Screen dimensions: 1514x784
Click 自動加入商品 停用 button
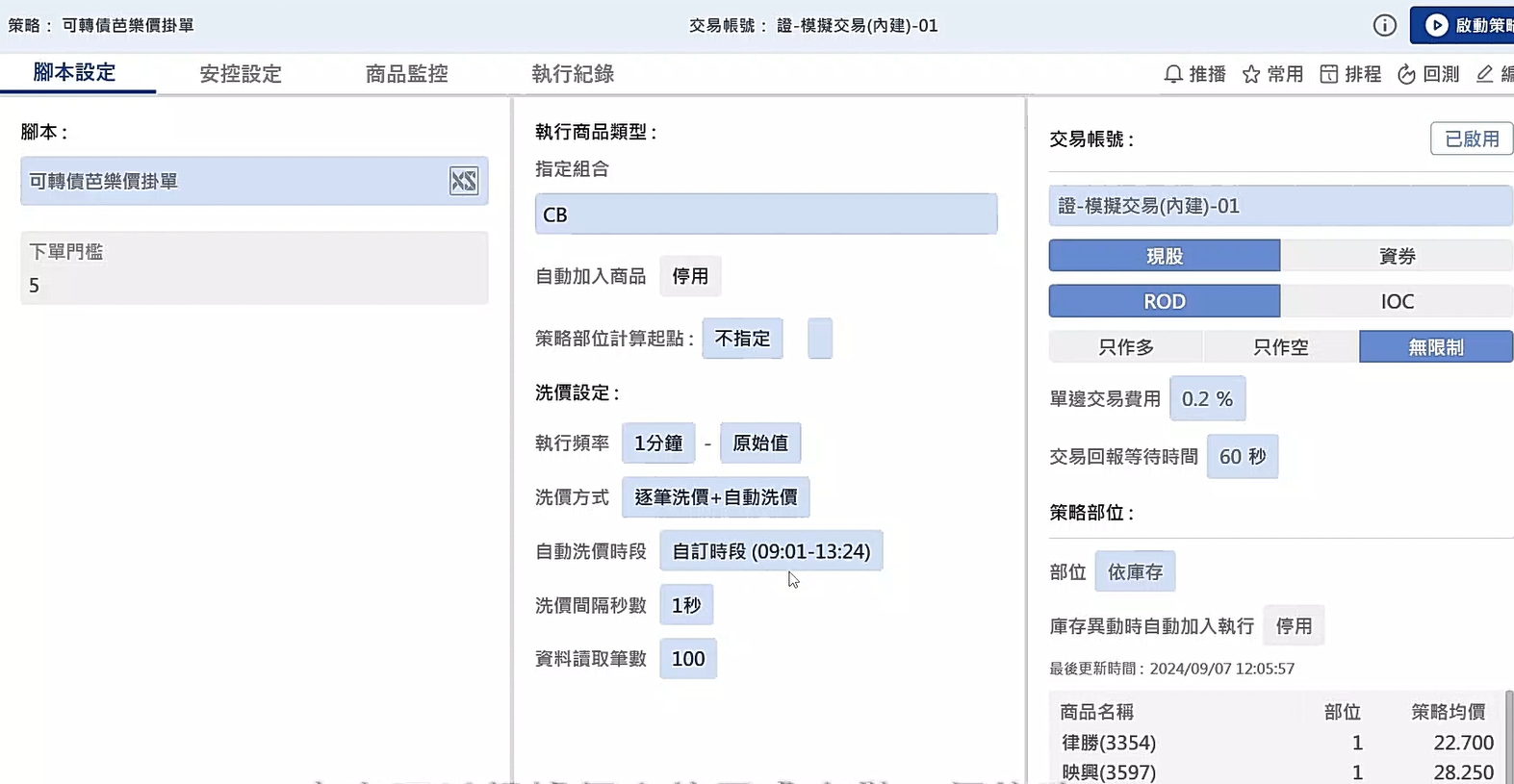[690, 277]
